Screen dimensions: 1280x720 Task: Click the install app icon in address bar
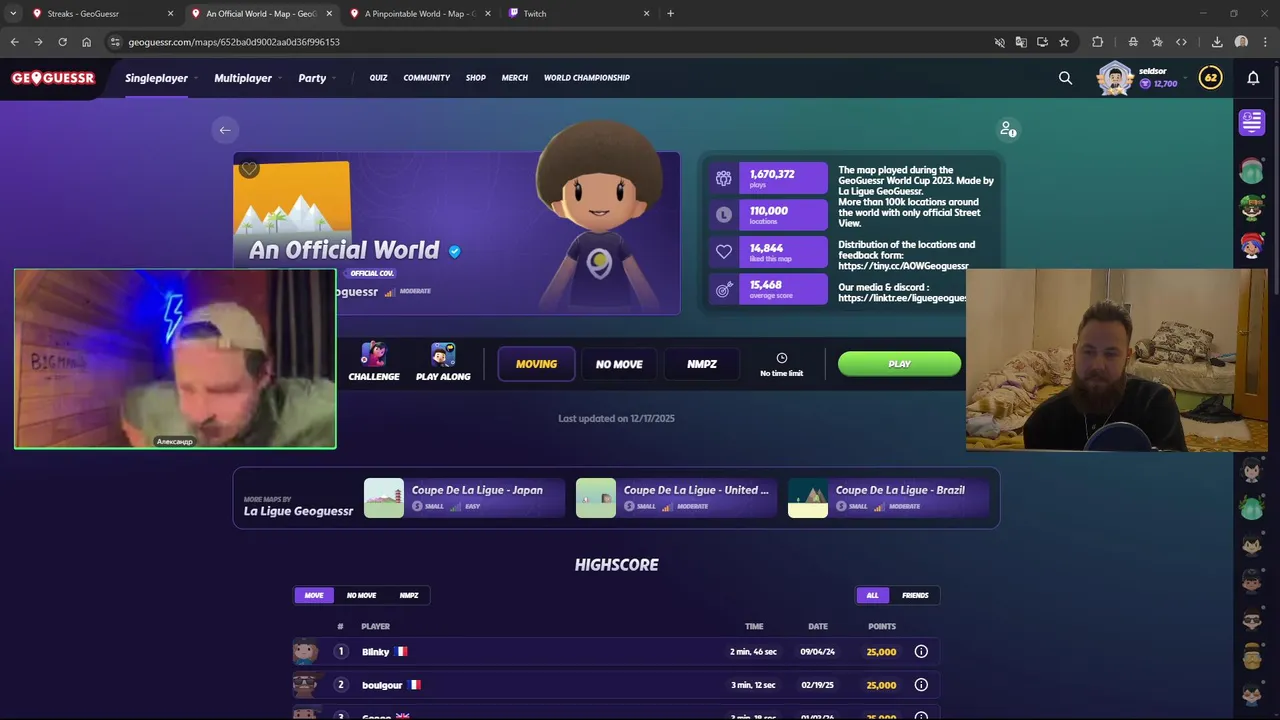(1042, 42)
